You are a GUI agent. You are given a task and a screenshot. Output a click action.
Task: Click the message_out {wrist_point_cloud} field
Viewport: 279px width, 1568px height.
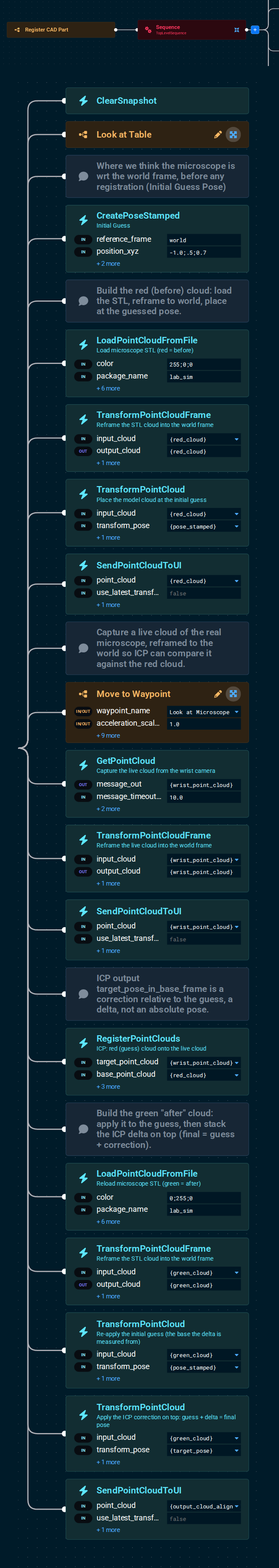pyautogui.click(x=204, y=784)
